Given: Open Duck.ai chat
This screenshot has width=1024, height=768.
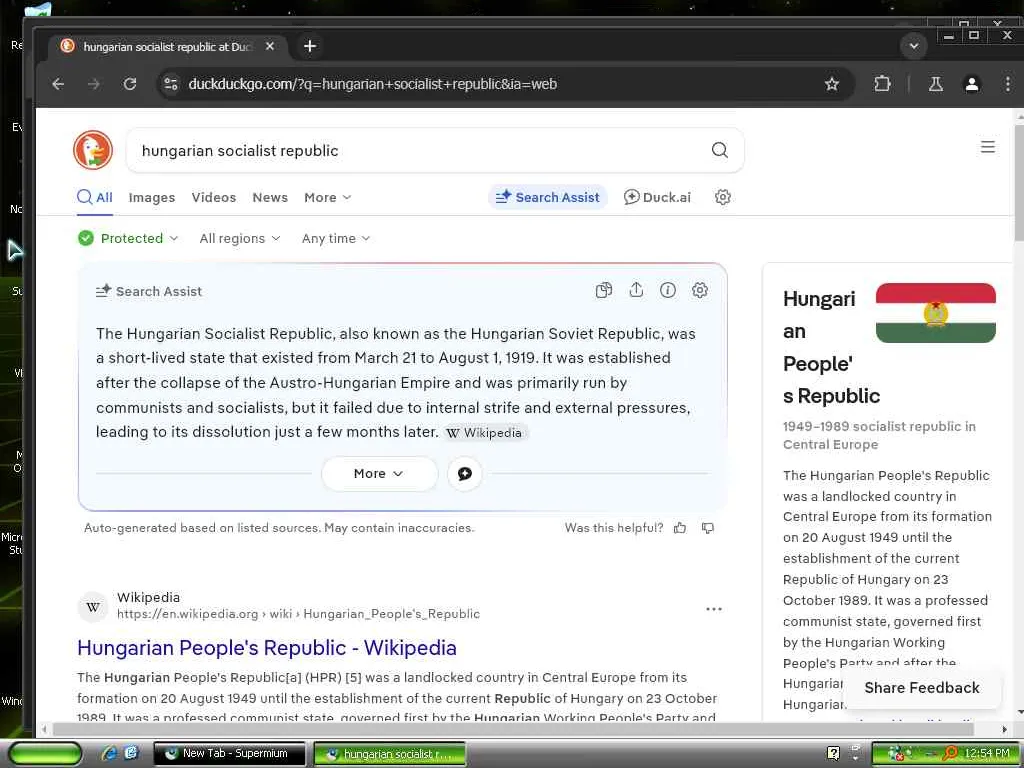Looking at the screenshot, I should pos(657,197).
